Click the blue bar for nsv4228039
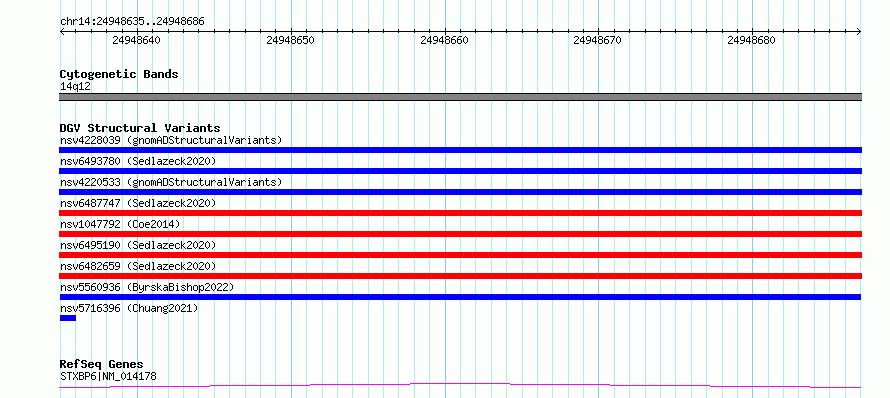 coord(460,150)
